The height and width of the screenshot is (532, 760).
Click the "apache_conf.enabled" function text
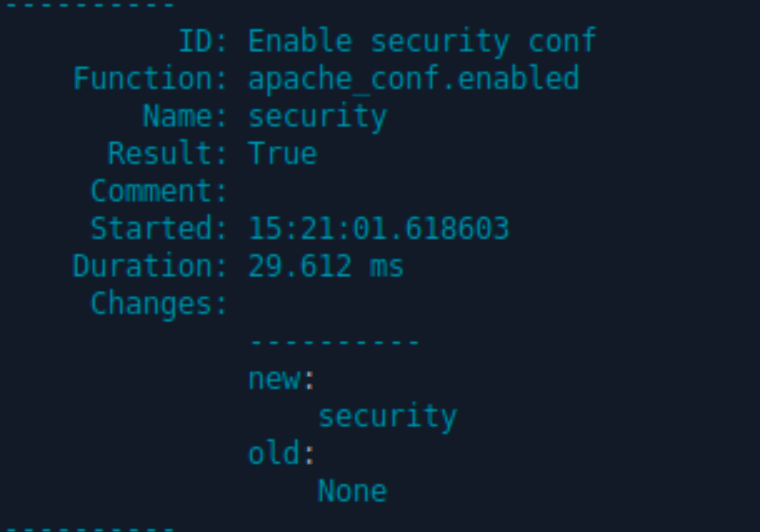pyautogui.click(x=413, y=78)
